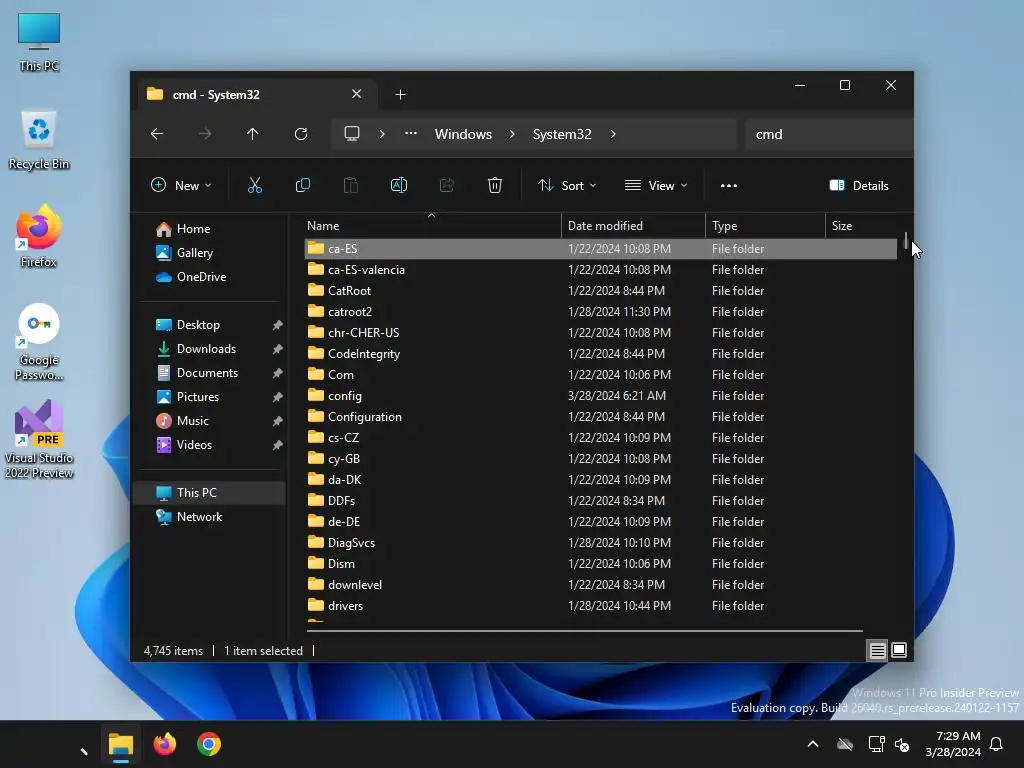Unpin Music from quick access

[x=278, y=421]
